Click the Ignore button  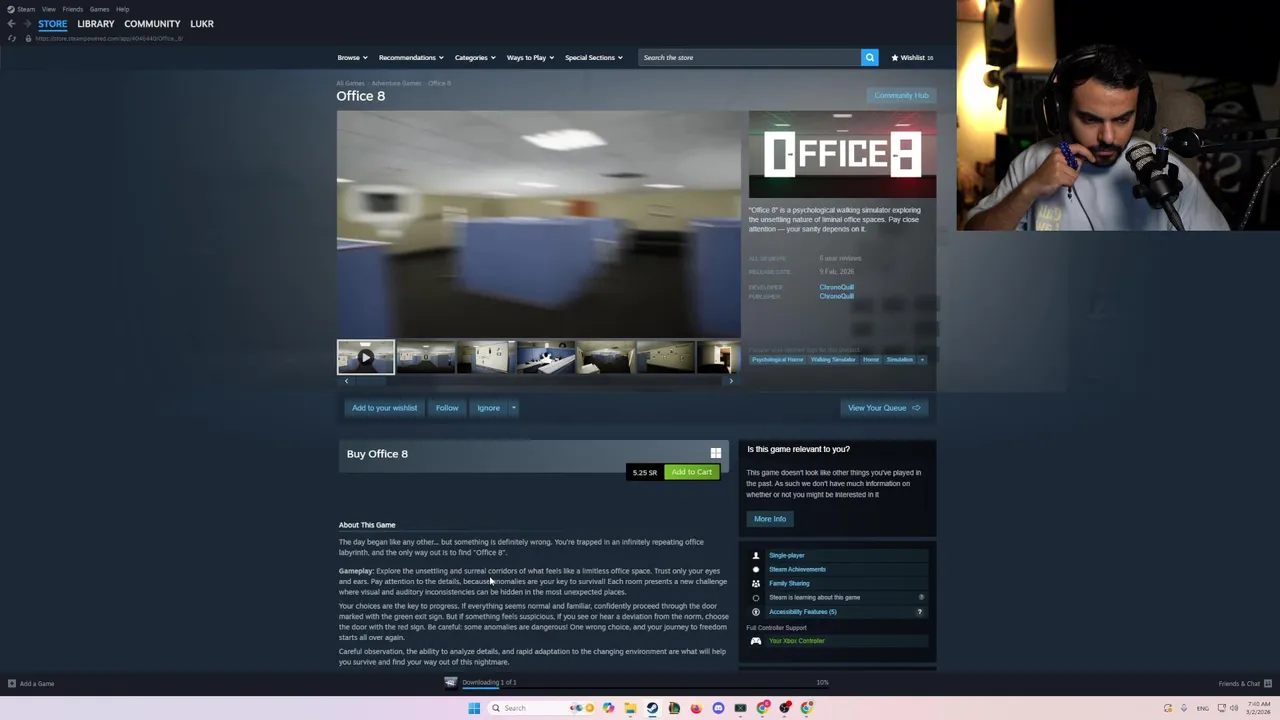[x=488, y=408]
